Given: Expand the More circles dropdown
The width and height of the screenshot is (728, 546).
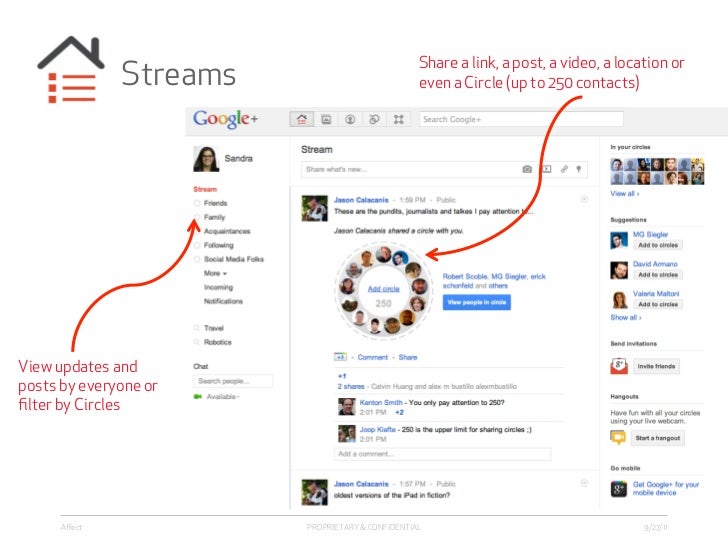Looking at the screenshot, I should 215,273.
